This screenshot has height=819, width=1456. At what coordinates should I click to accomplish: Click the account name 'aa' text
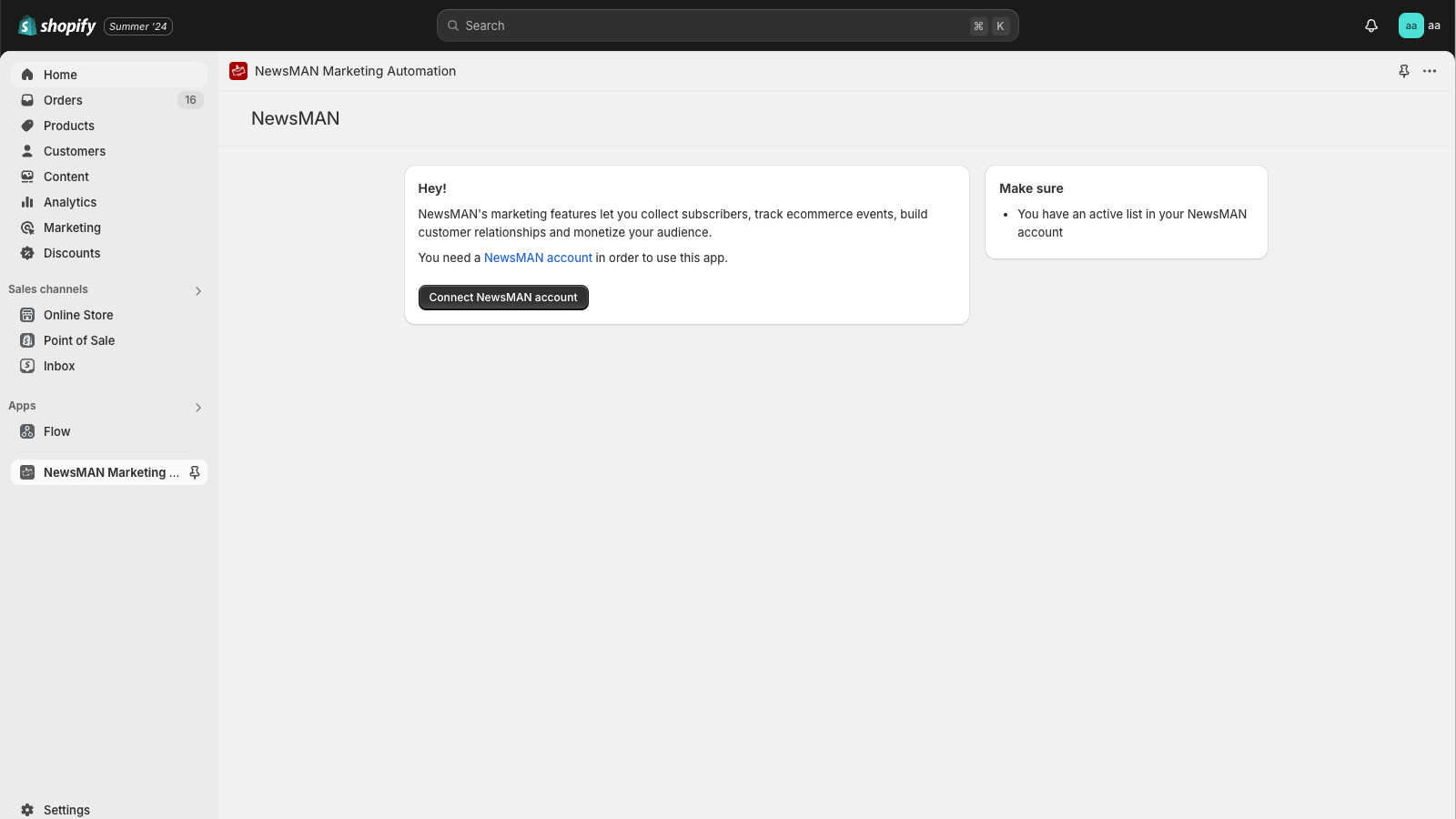[x=1434, y=25]
